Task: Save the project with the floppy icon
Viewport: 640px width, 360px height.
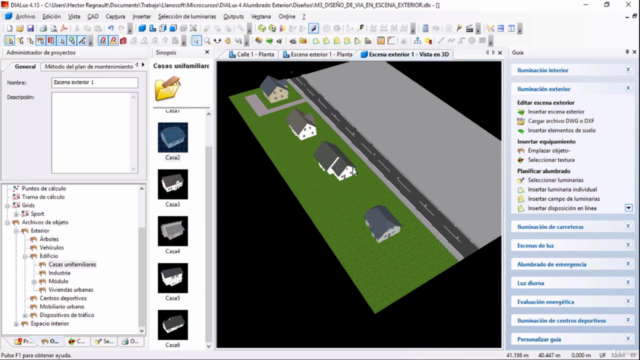Action: coord(30,28)
